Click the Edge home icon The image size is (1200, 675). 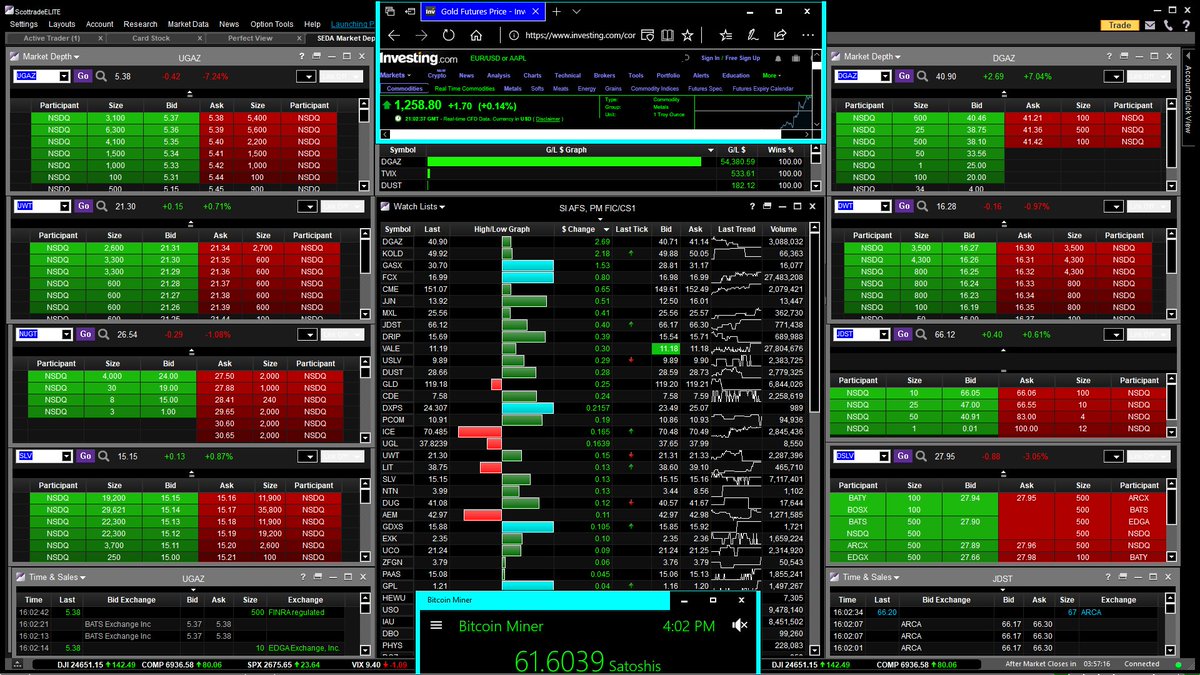pos(477,35)
